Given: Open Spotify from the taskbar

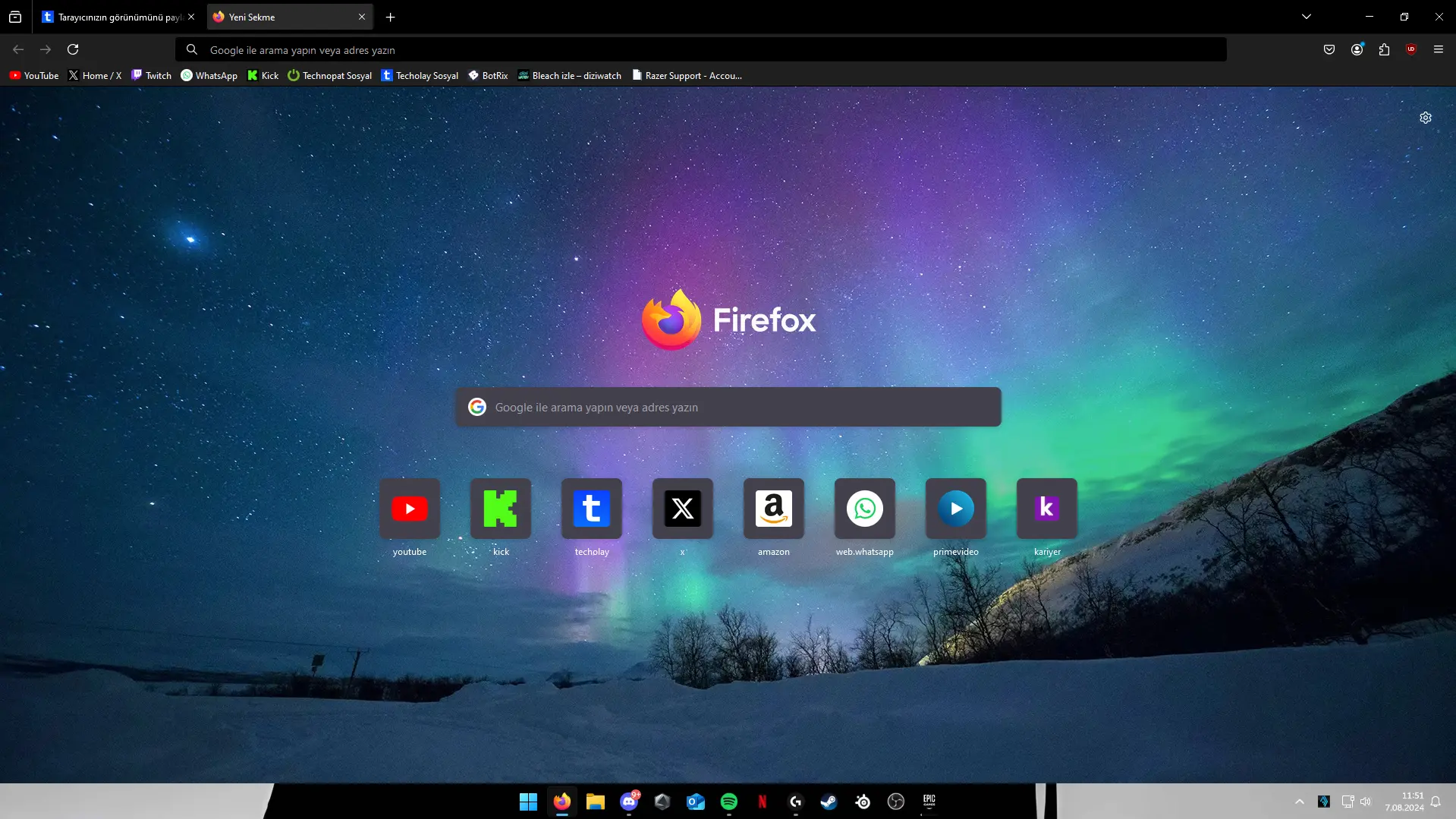Looking at the screenshot, I should 729,802.
